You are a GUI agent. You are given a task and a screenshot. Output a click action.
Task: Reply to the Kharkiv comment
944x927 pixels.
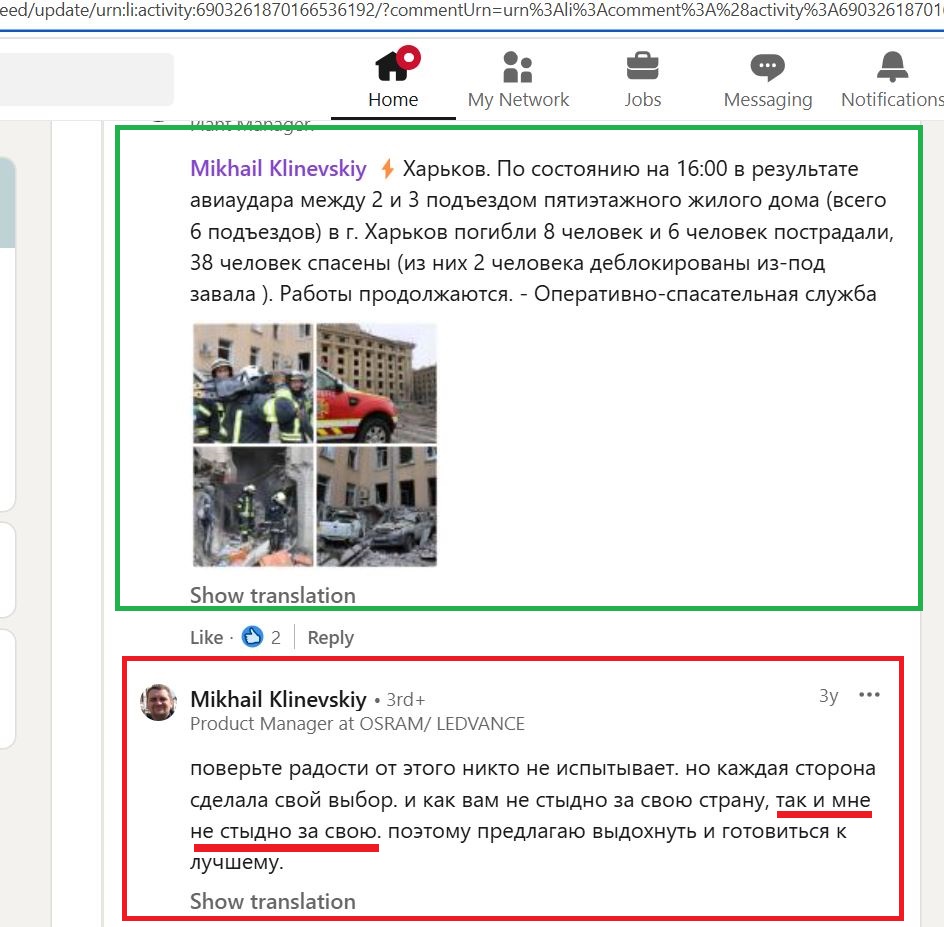[331, 637]
